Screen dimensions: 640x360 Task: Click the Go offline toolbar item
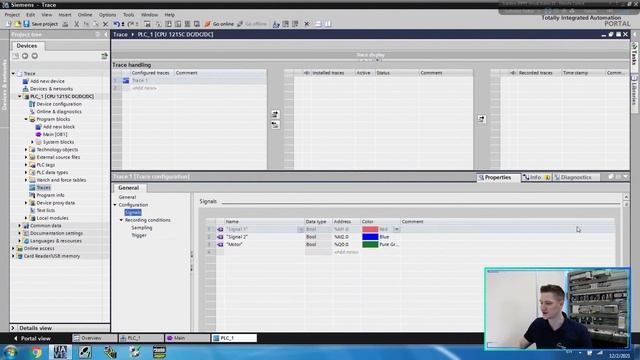252,24
